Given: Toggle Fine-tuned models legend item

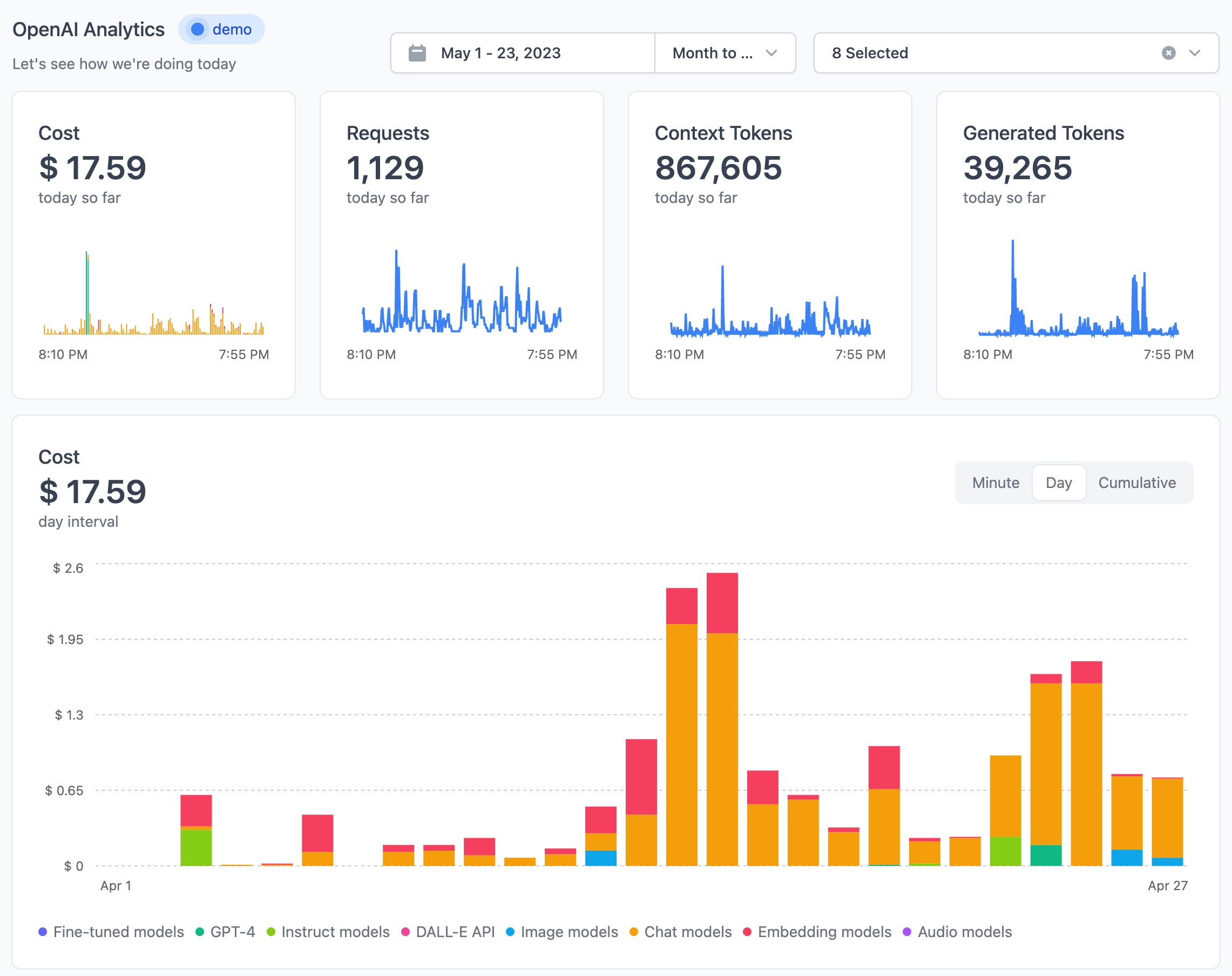Looking at the screenshot, I should click(x=111, y=932).
